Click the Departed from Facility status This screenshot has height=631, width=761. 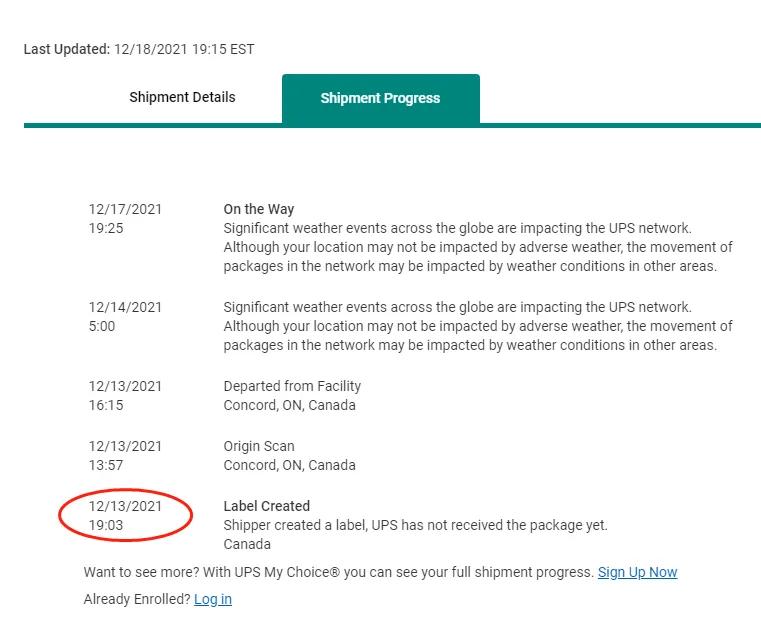pyautogui.click(x=292, y=386)
